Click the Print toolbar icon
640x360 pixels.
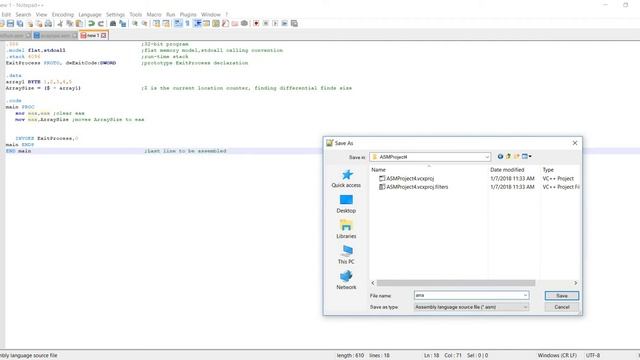coord(48,24)
